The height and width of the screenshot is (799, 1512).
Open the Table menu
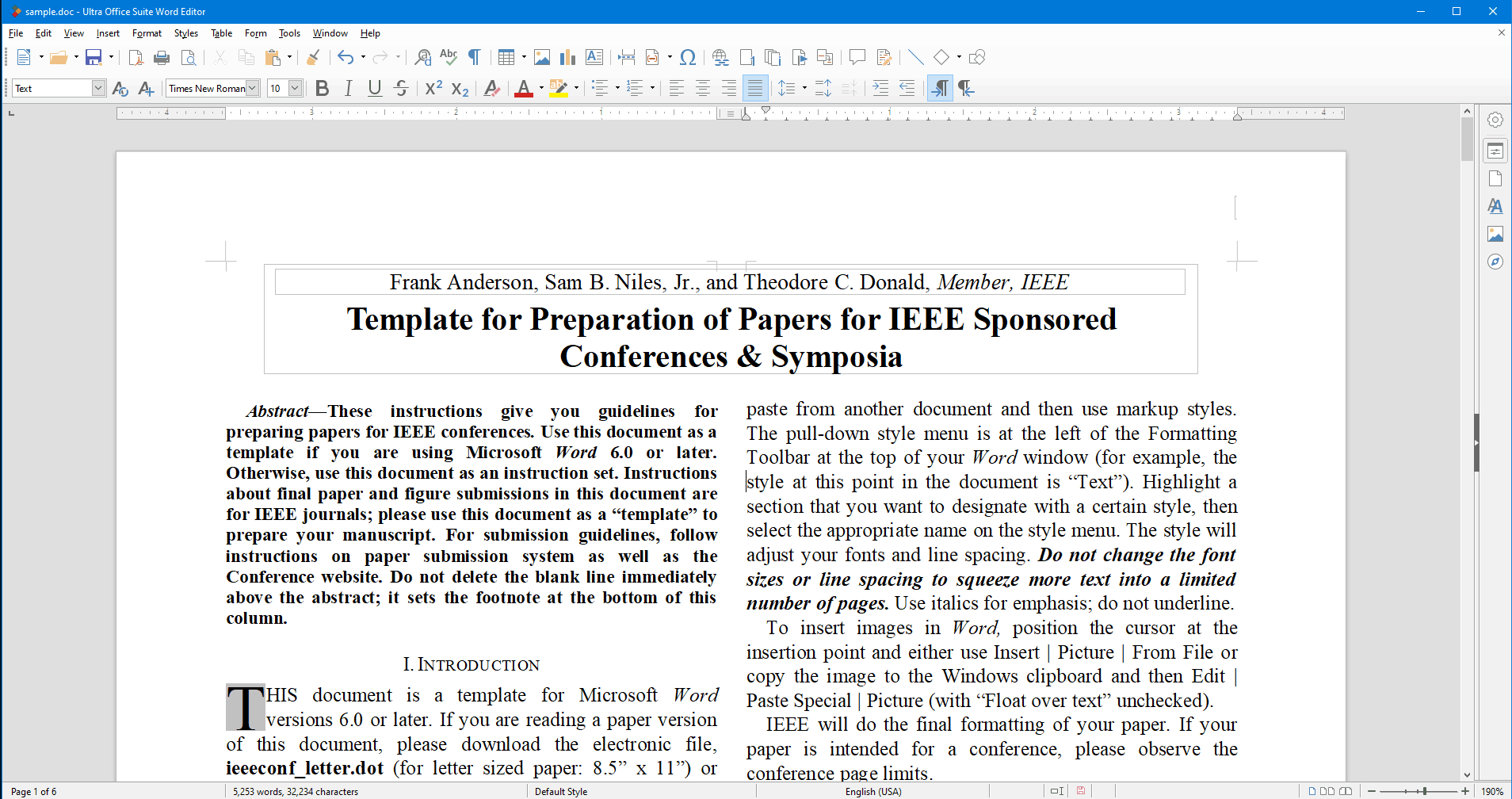pyautogui.click(x=221, y=33)
